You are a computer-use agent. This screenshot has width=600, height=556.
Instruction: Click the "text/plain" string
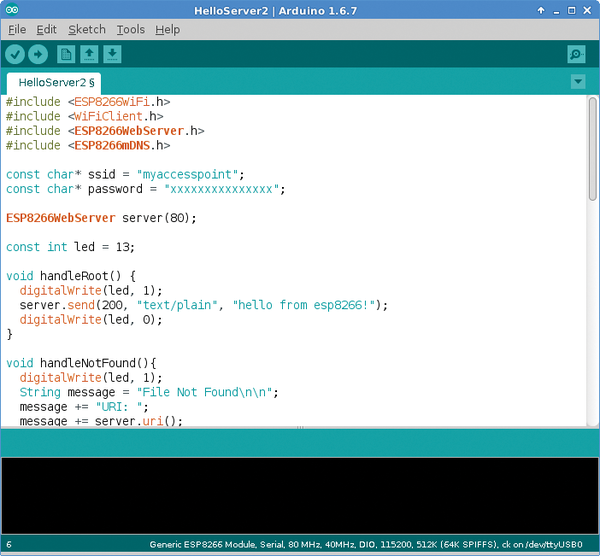click(x=177, y=305)
